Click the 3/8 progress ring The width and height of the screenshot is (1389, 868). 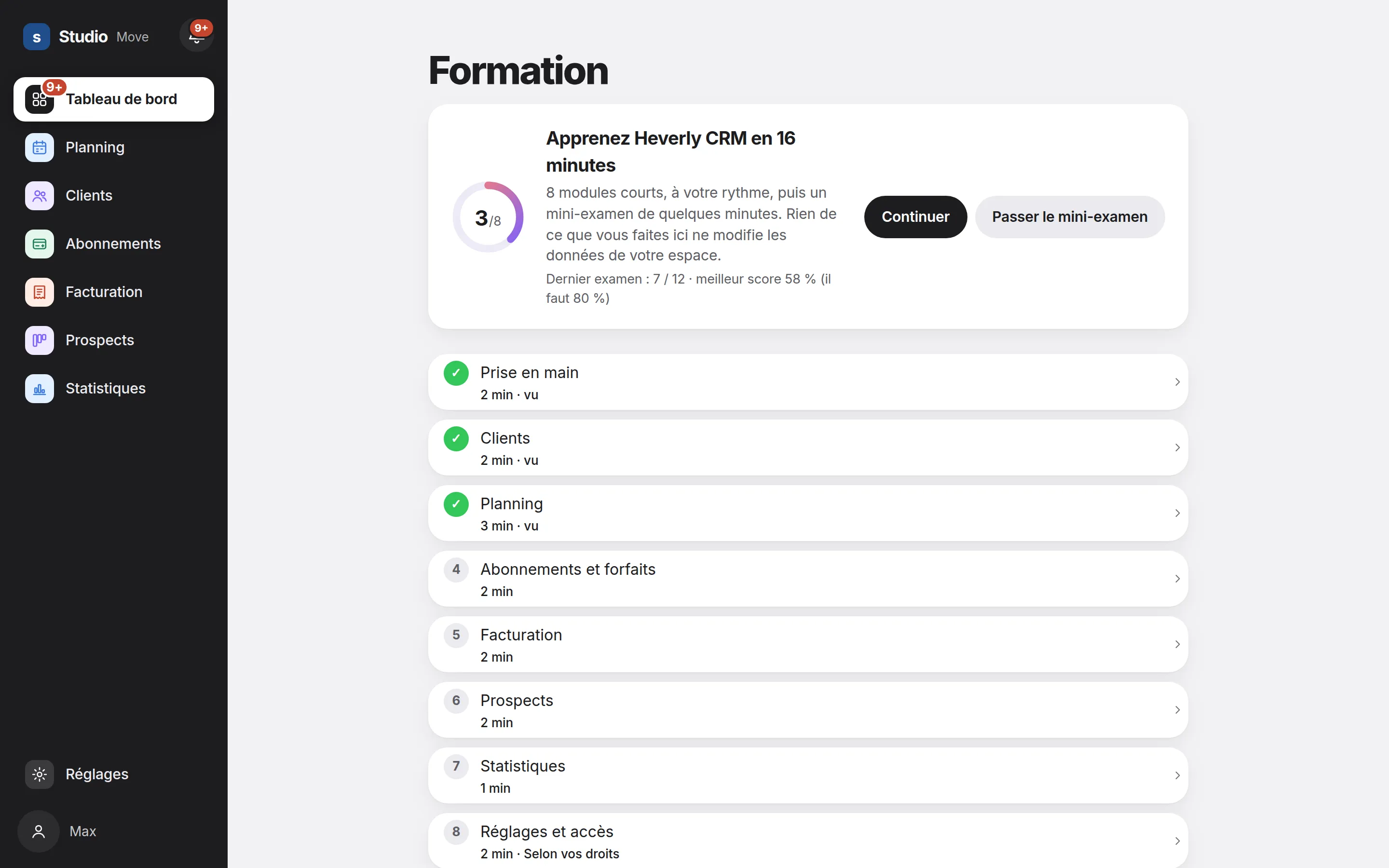[x=488, y=217]
